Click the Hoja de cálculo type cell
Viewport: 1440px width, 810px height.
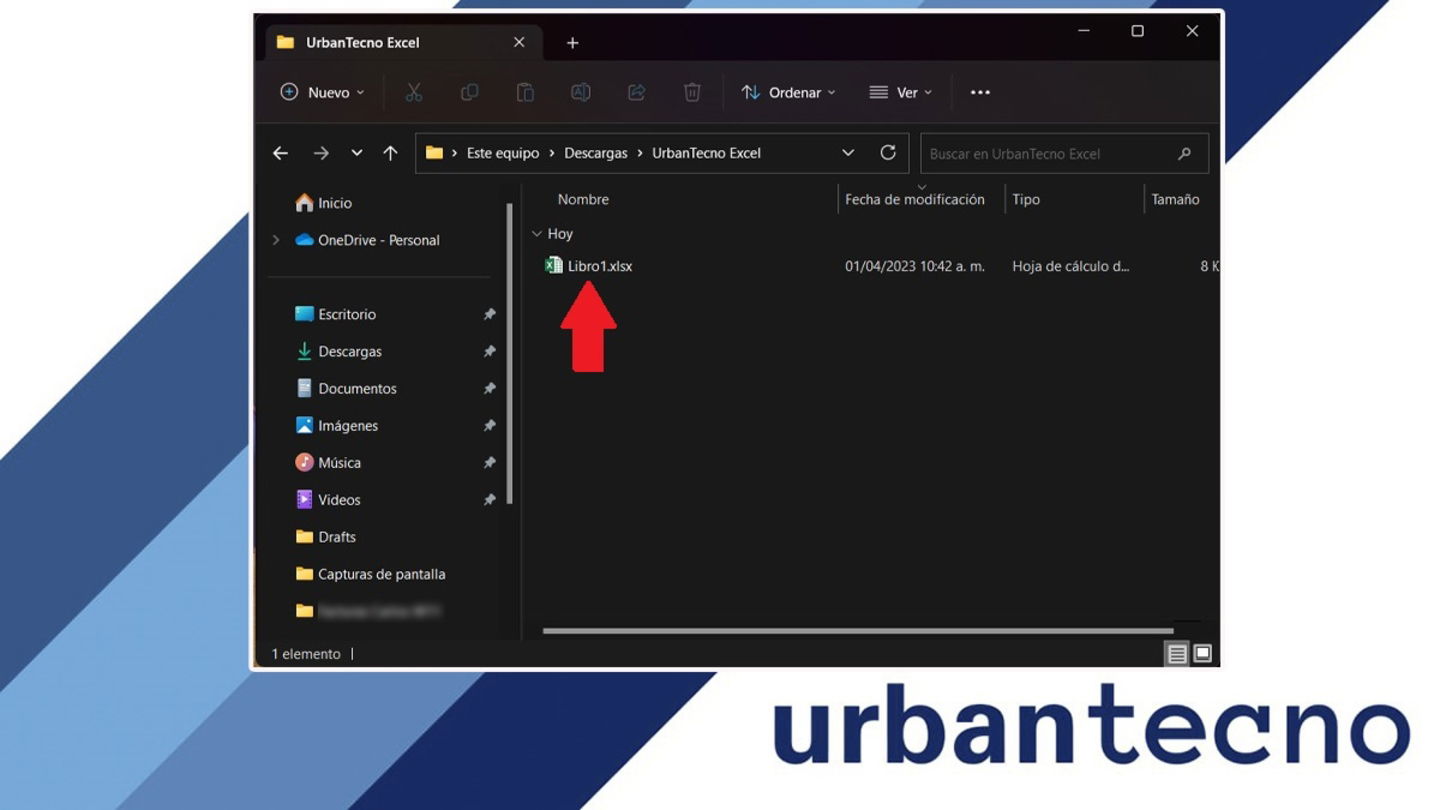coord(1070,266)
